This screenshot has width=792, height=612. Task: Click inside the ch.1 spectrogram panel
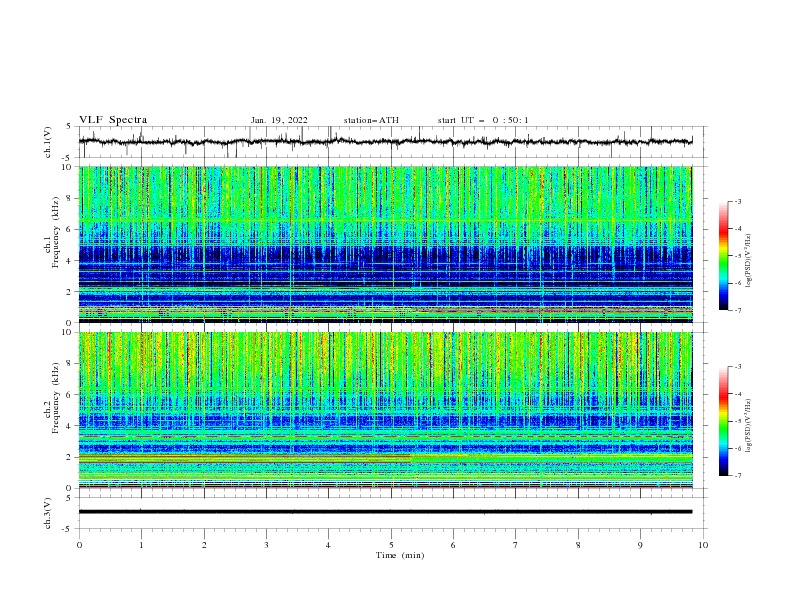coord(385,244)
